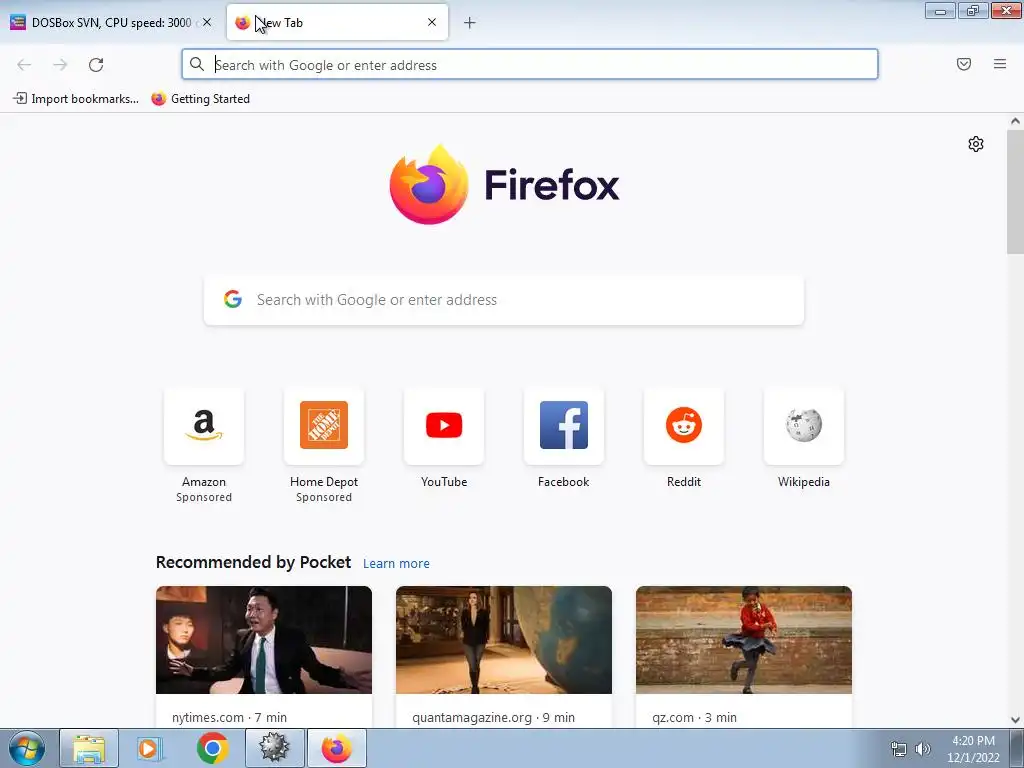This screenshot has width=1024, height=768.
Task: Open the nytimes.com Pocket story thumbnail
Action: 264,640
